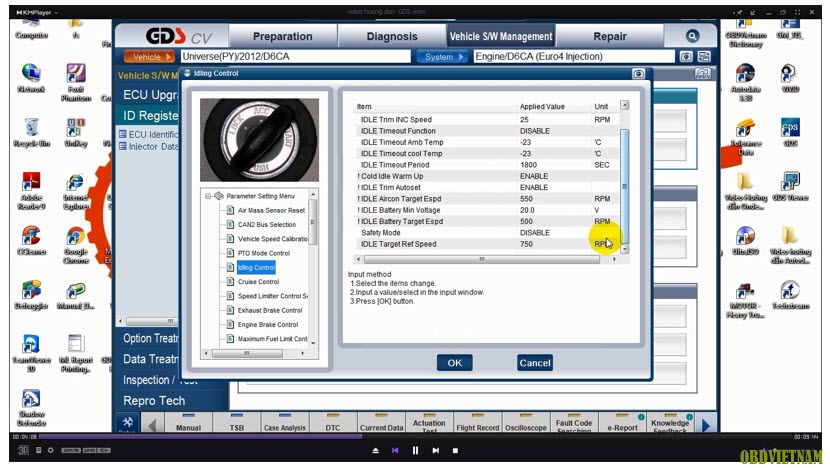Select the Vehicle S/W Management tab

(501, 36)
